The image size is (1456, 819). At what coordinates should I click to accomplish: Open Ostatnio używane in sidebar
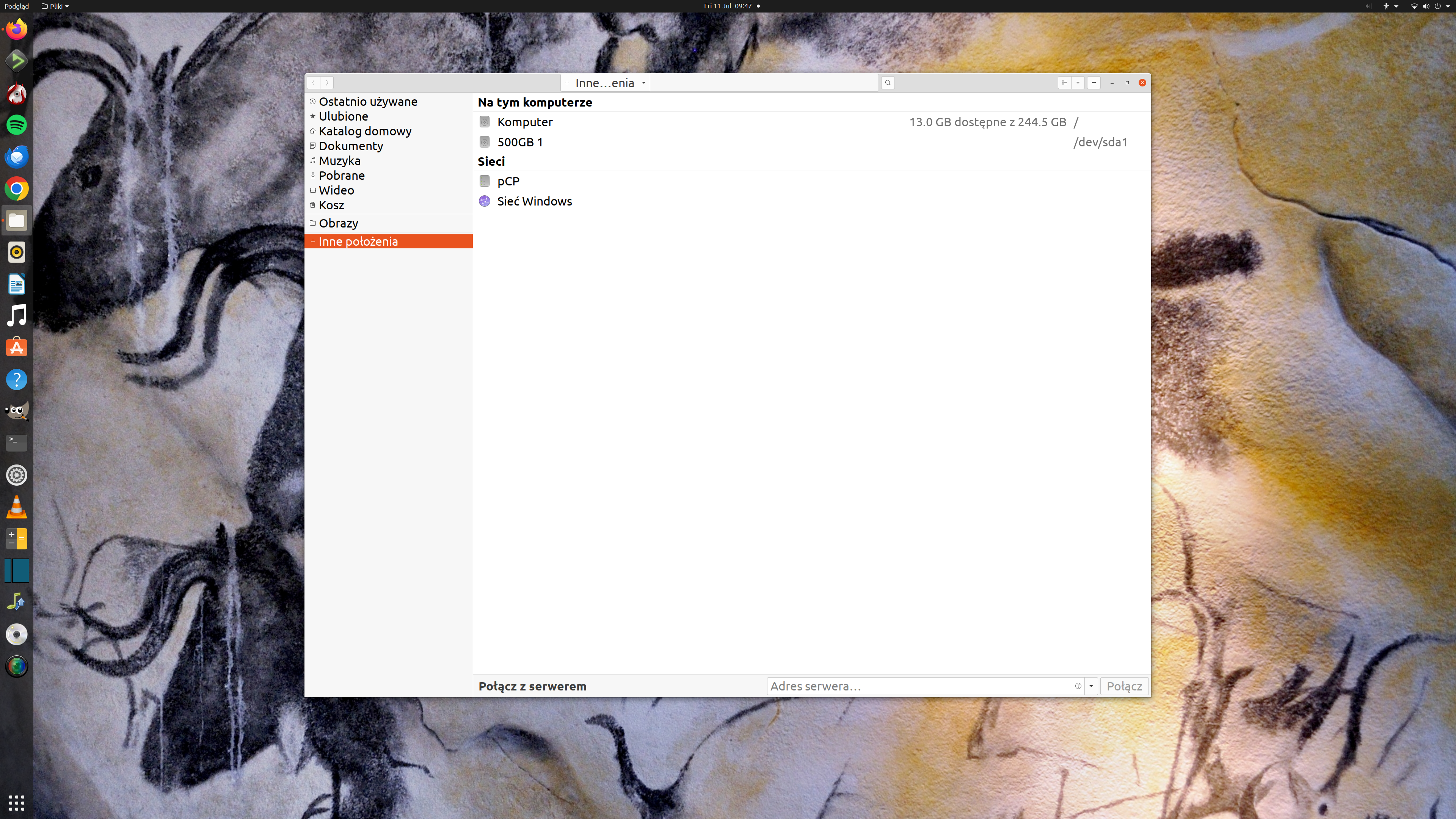pos(388,102)
